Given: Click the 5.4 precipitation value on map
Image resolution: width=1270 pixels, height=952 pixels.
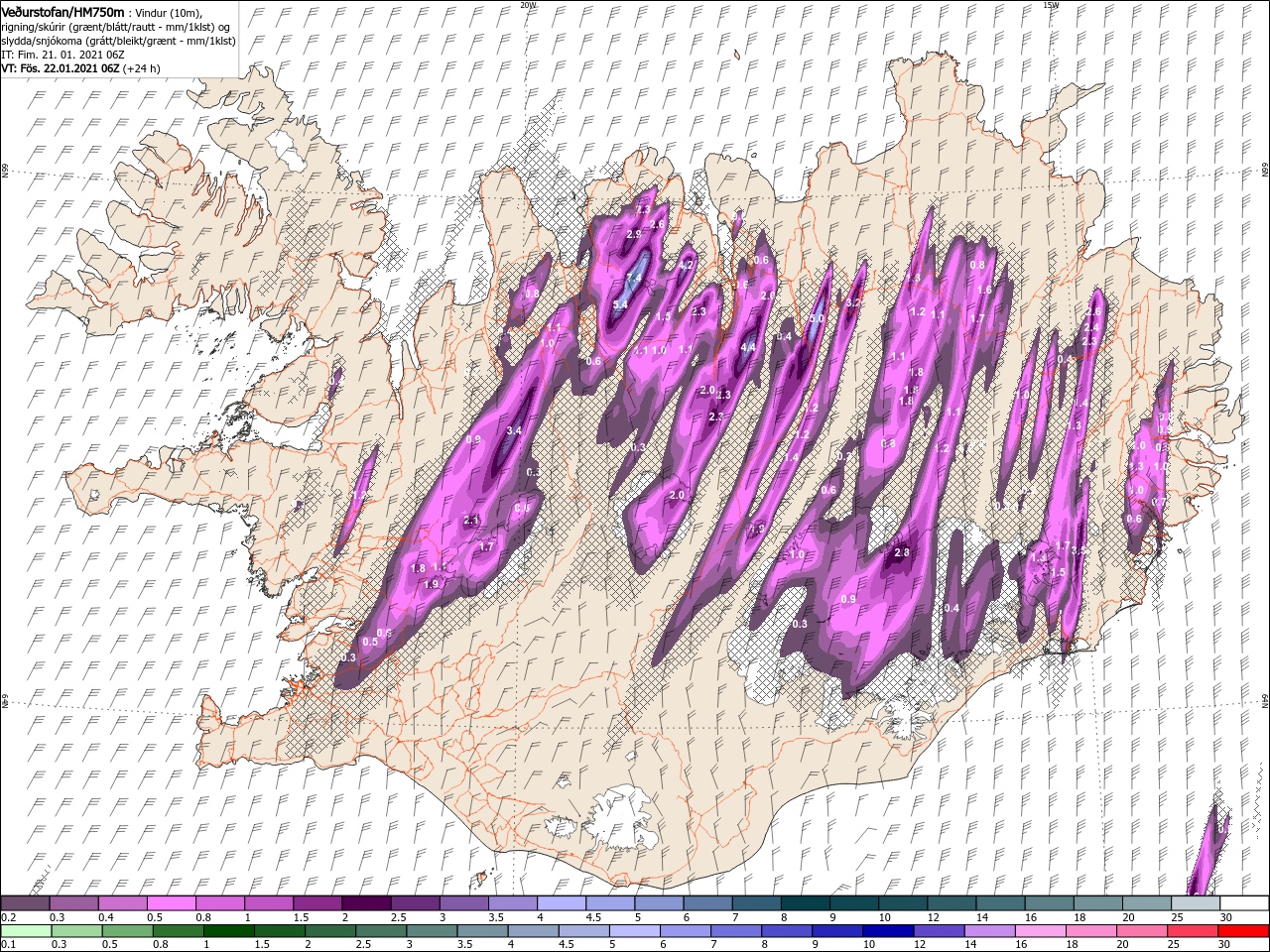Looking at the screenshot, I should 621,303.
